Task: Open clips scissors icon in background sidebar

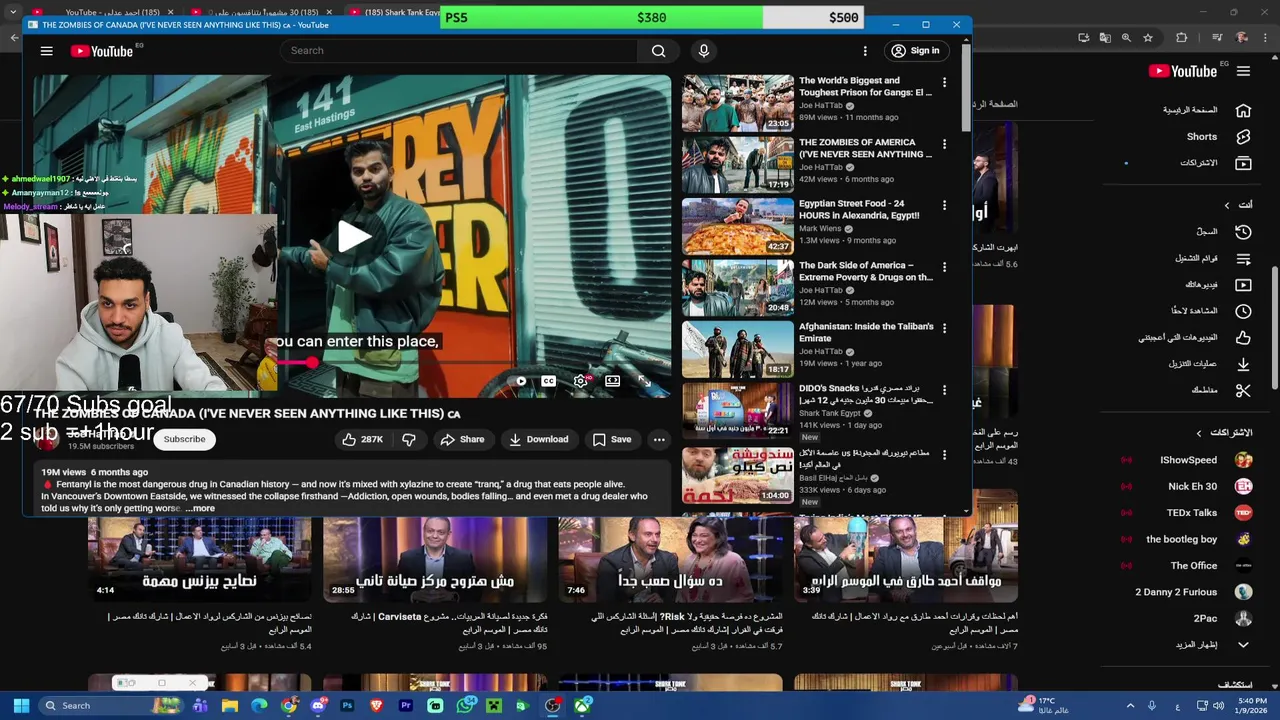Action: (x=1243, y=390)
